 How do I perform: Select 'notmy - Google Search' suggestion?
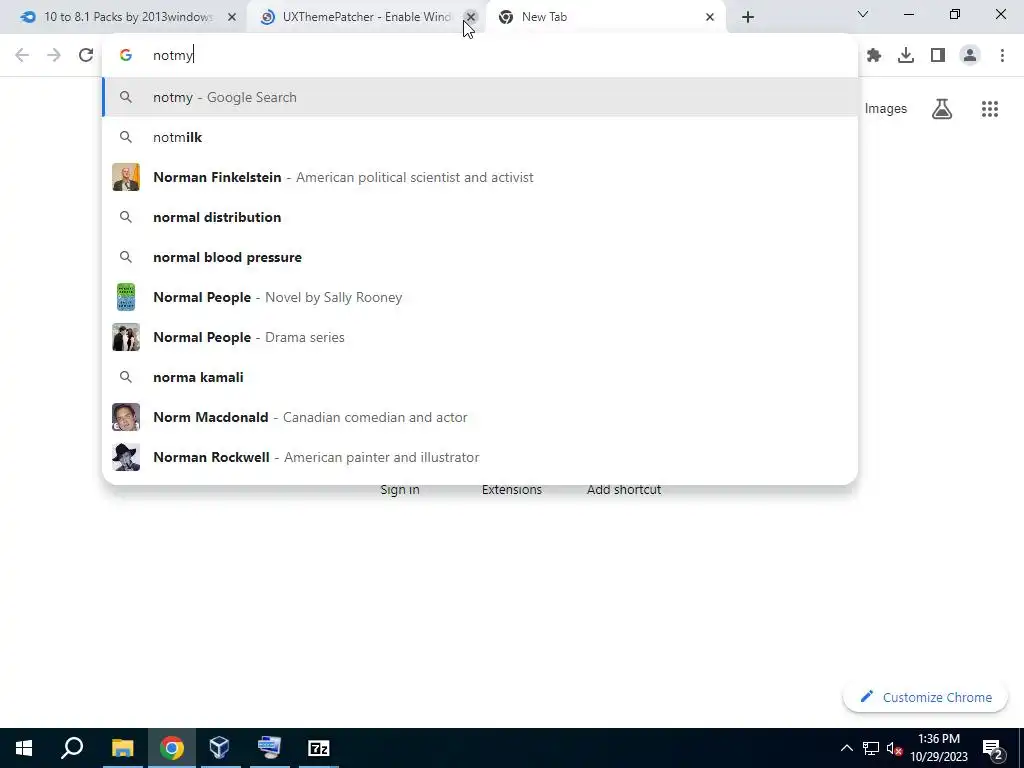[480, 97]
